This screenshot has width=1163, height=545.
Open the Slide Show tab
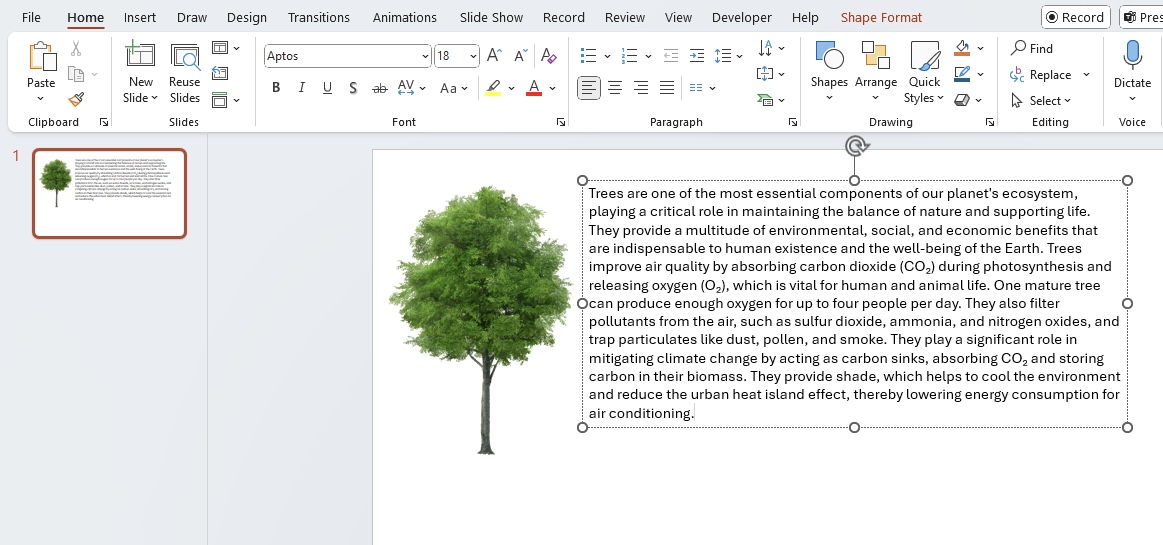pos(491,17)
